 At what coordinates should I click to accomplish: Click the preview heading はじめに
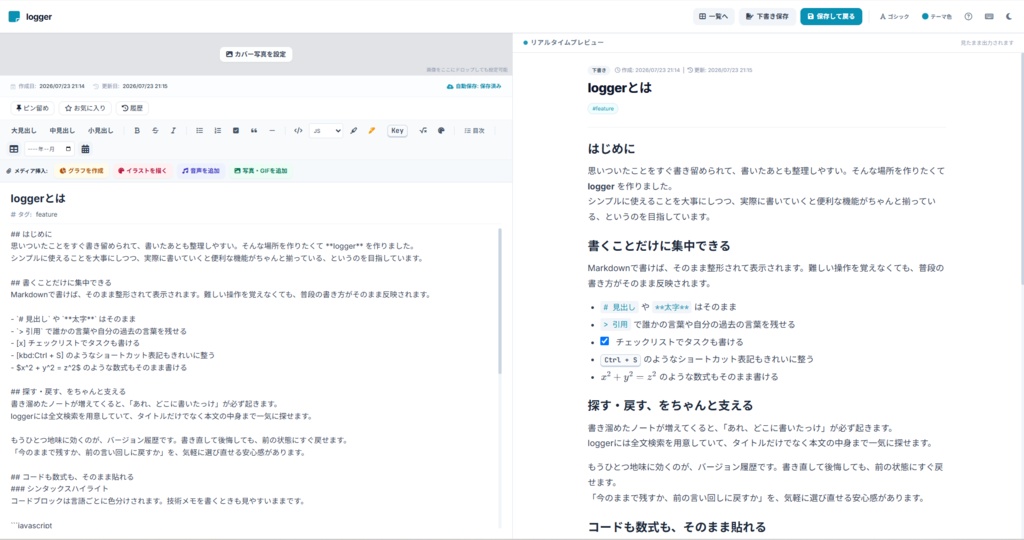pos(611,149)
